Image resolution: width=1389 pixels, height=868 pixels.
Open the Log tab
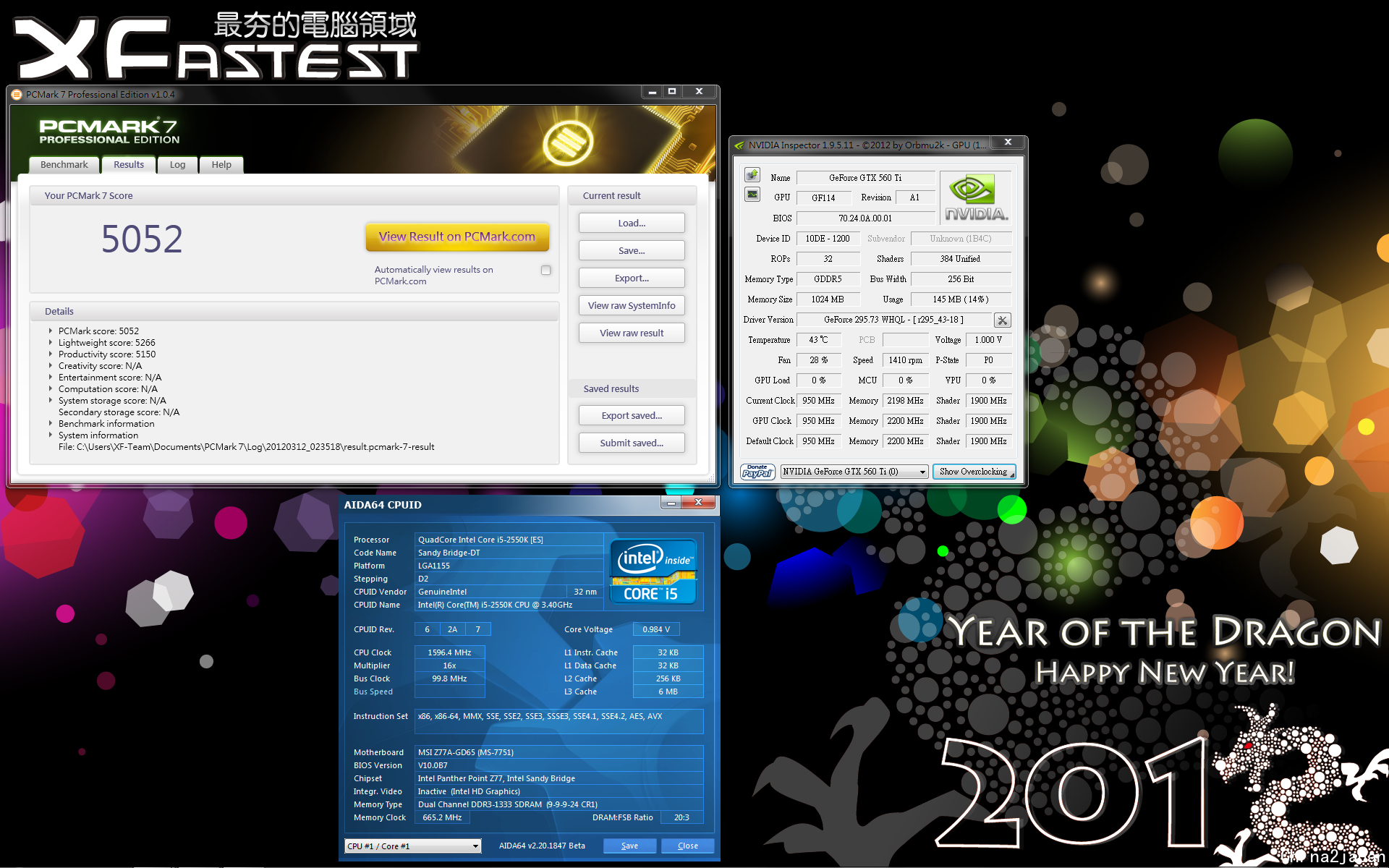click(177, 165)
